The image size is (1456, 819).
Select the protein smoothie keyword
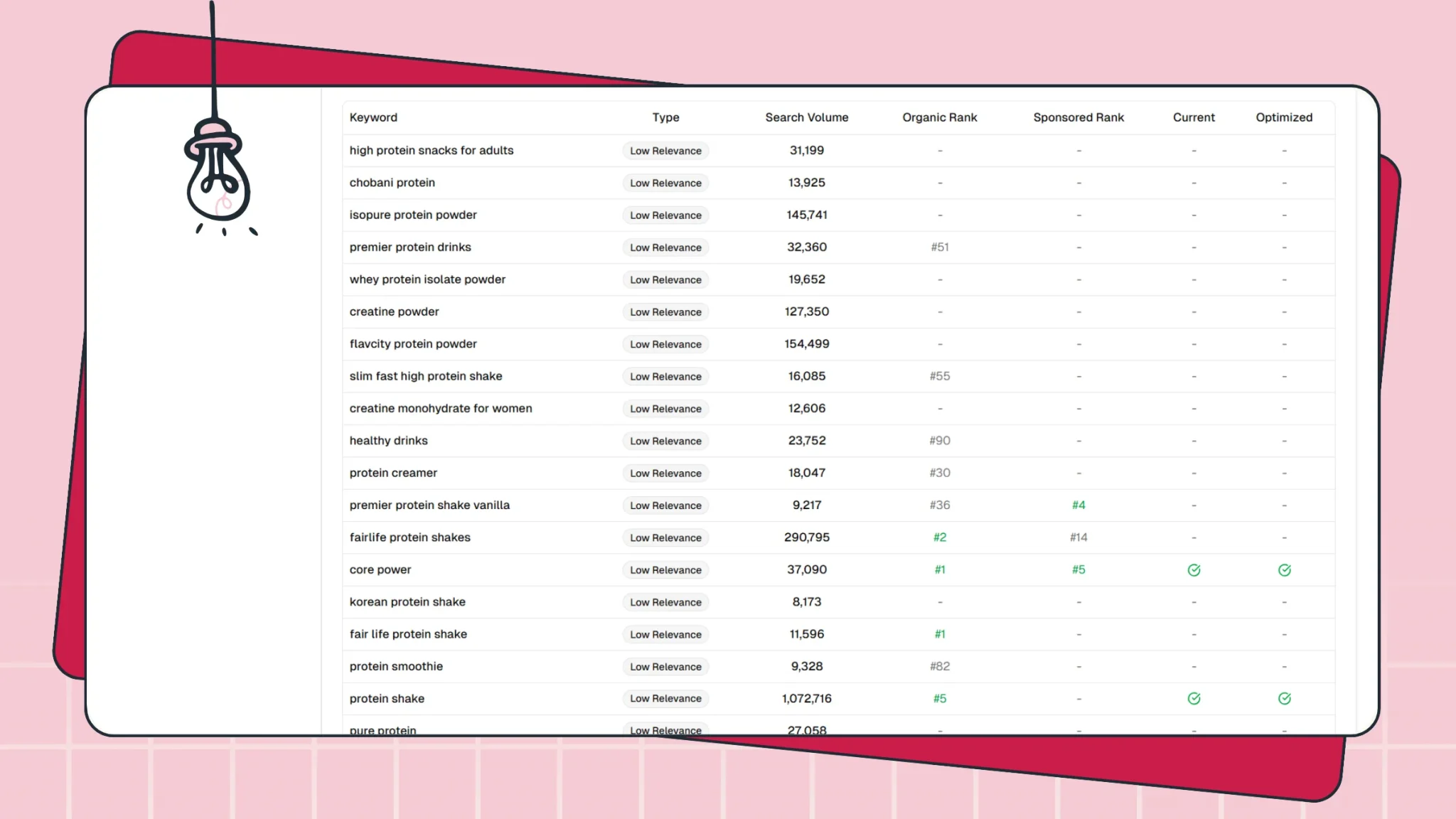tap(396, 667)
